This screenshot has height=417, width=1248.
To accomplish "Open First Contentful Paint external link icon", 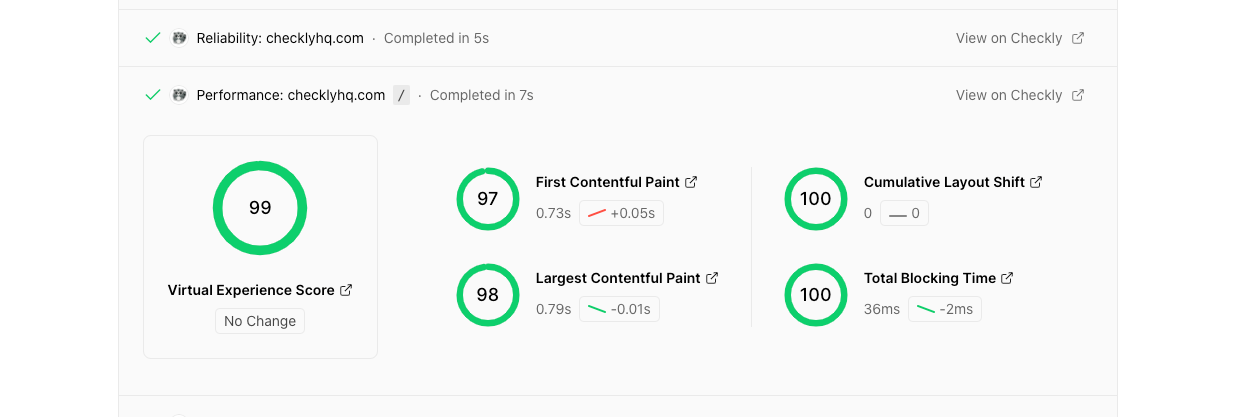I will pos(691,182).
